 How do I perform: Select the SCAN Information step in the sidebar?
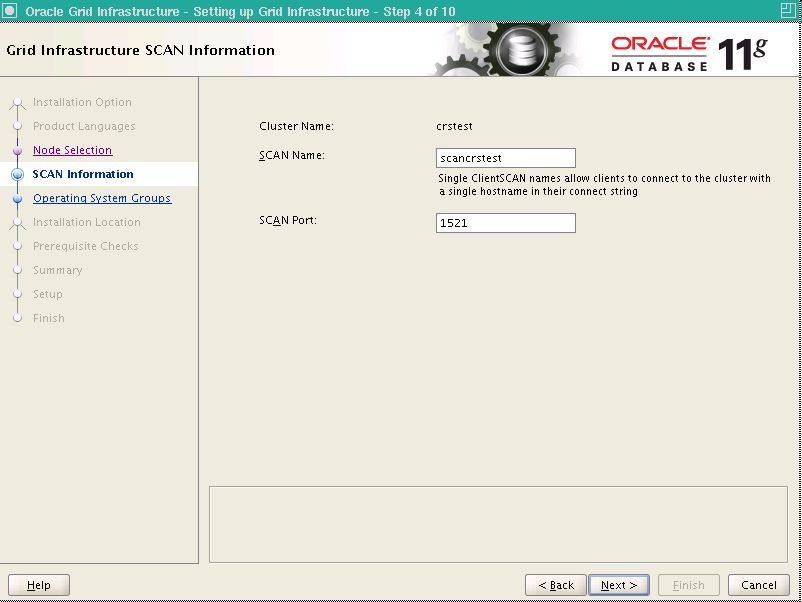83,175
